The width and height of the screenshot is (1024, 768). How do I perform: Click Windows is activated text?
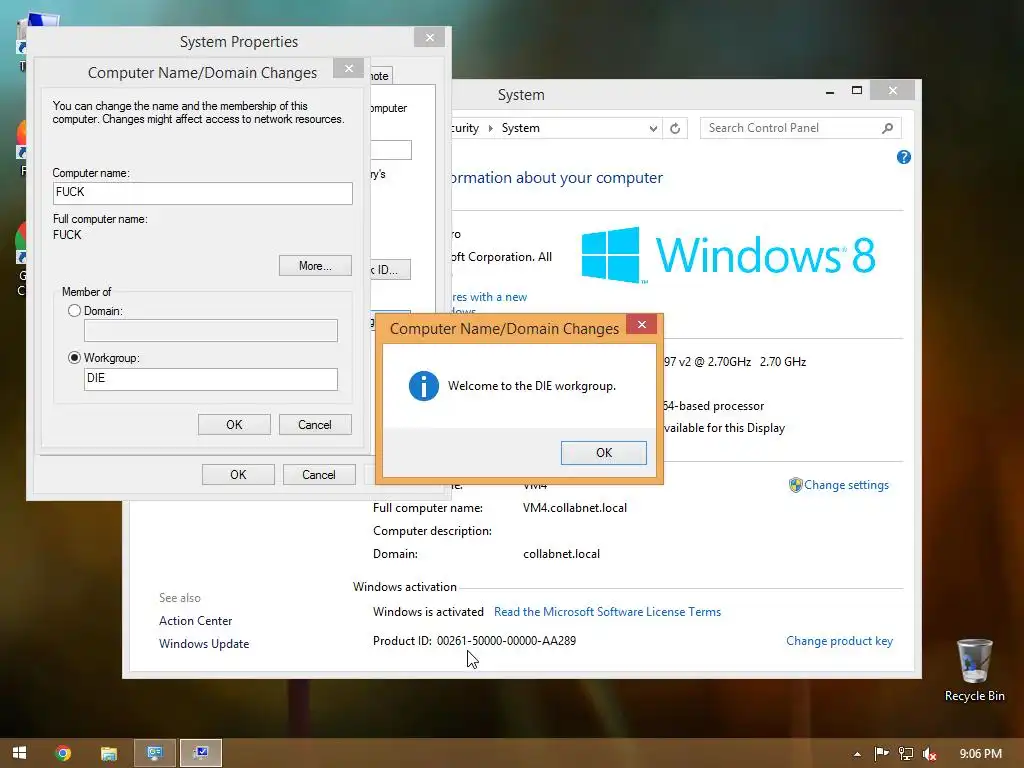tap(428, 612)
